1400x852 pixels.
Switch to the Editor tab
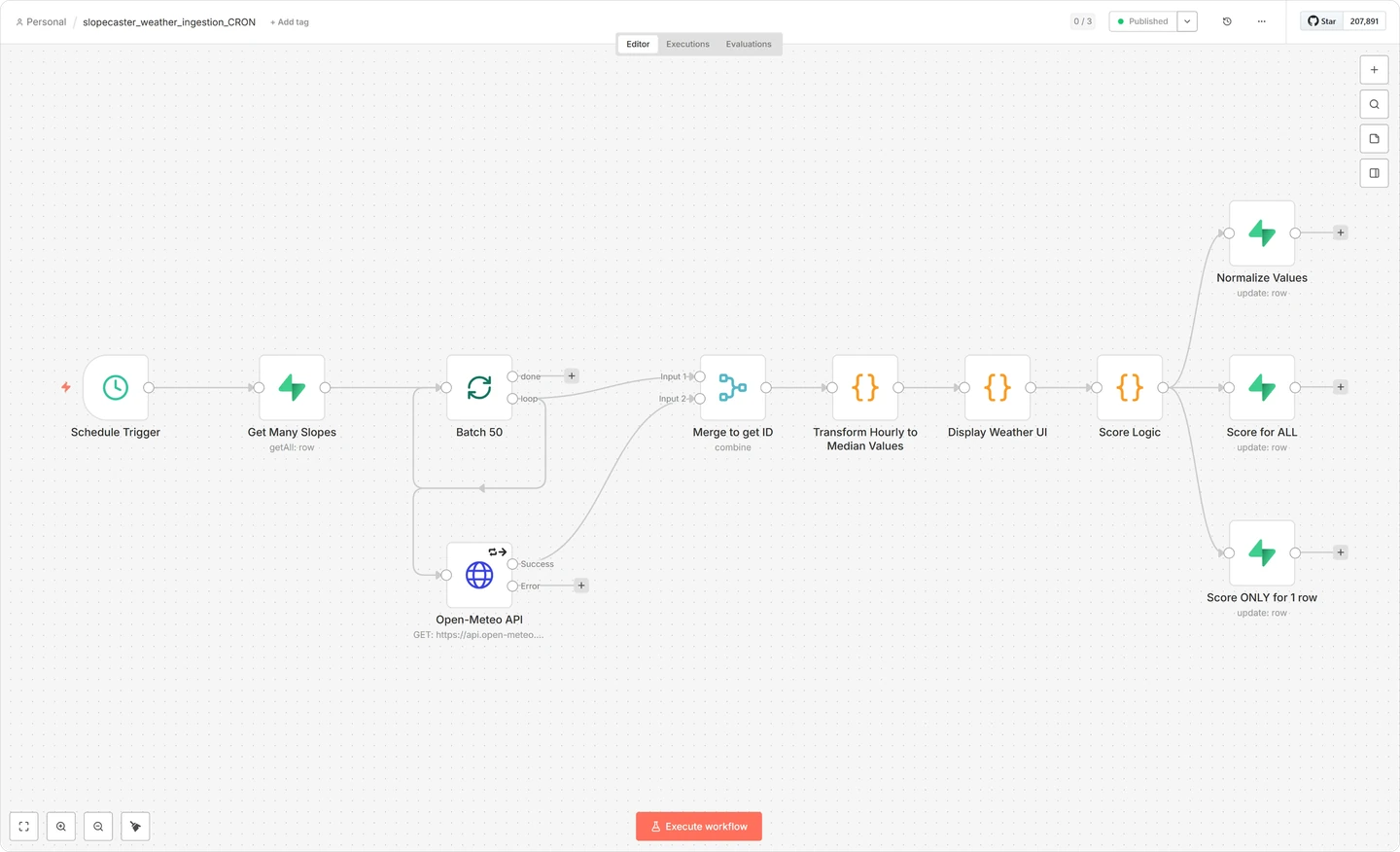(x=638, y=44)
